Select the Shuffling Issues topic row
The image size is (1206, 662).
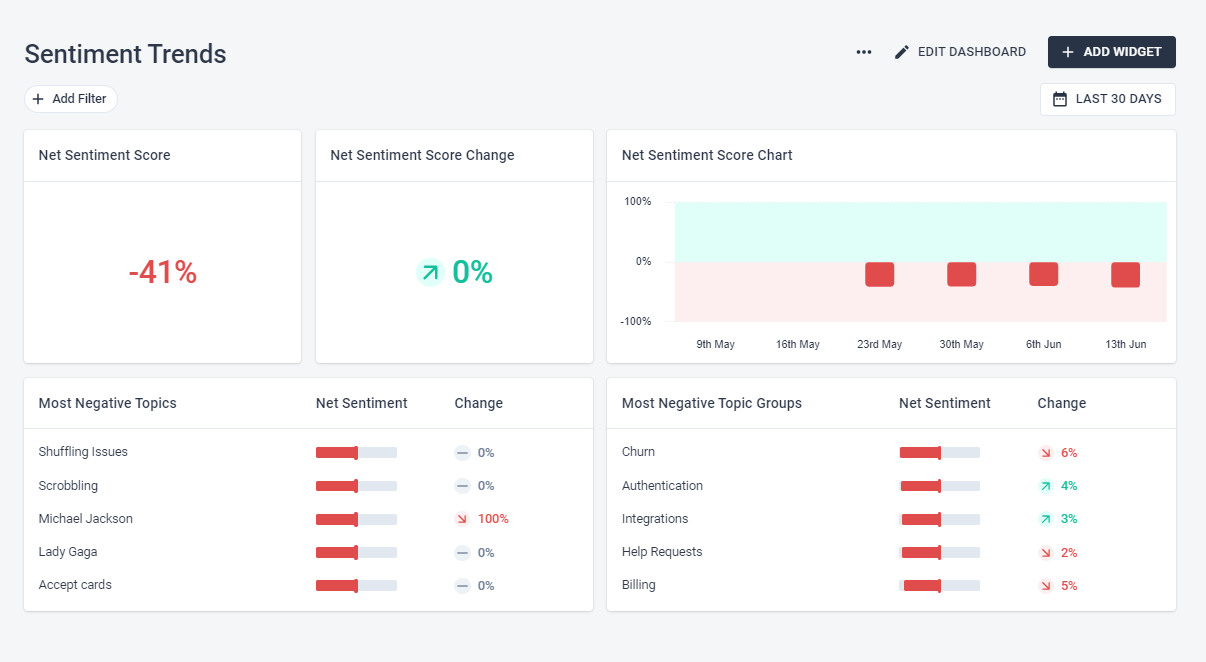308,452
